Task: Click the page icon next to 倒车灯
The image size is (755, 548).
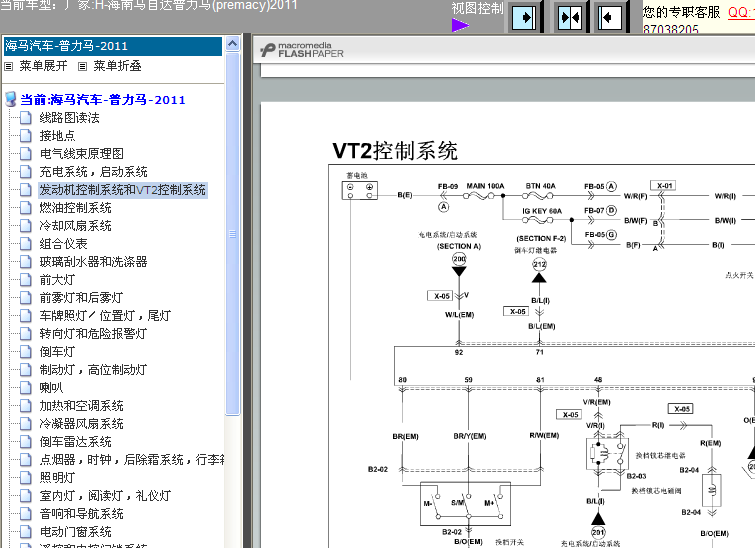Action: pos(26,352)
